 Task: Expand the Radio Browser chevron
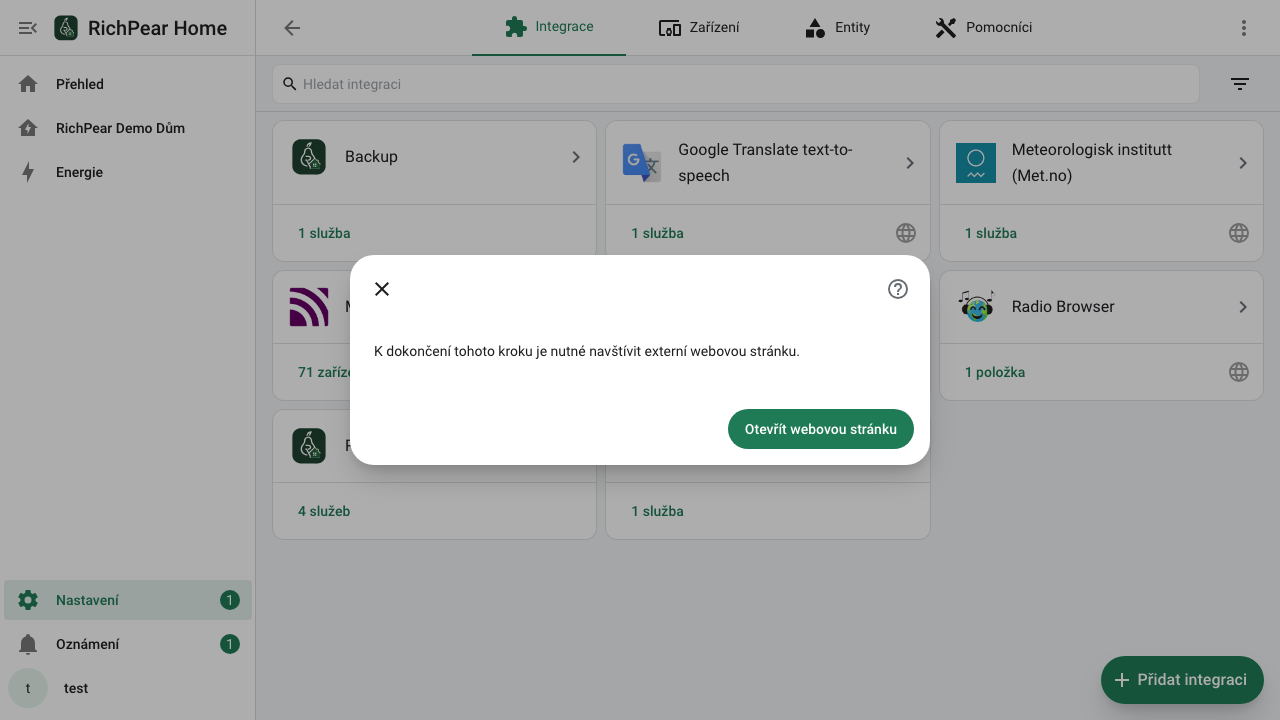(x=1243, y=307)
